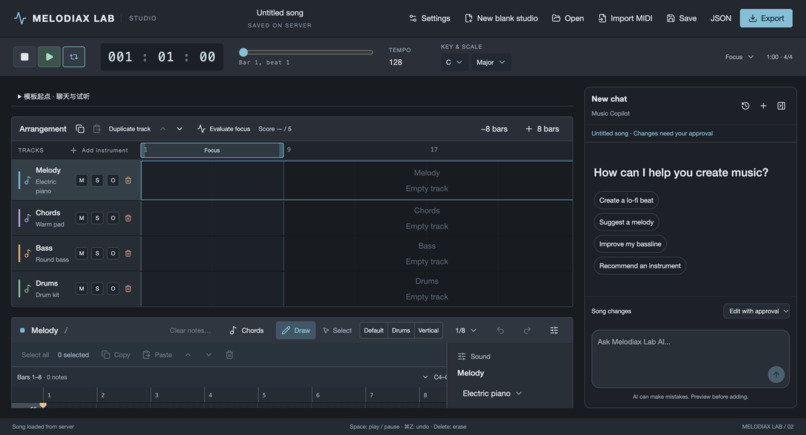Mute the Melody track
The image size is (806, 435).
[x=81, y=180]
